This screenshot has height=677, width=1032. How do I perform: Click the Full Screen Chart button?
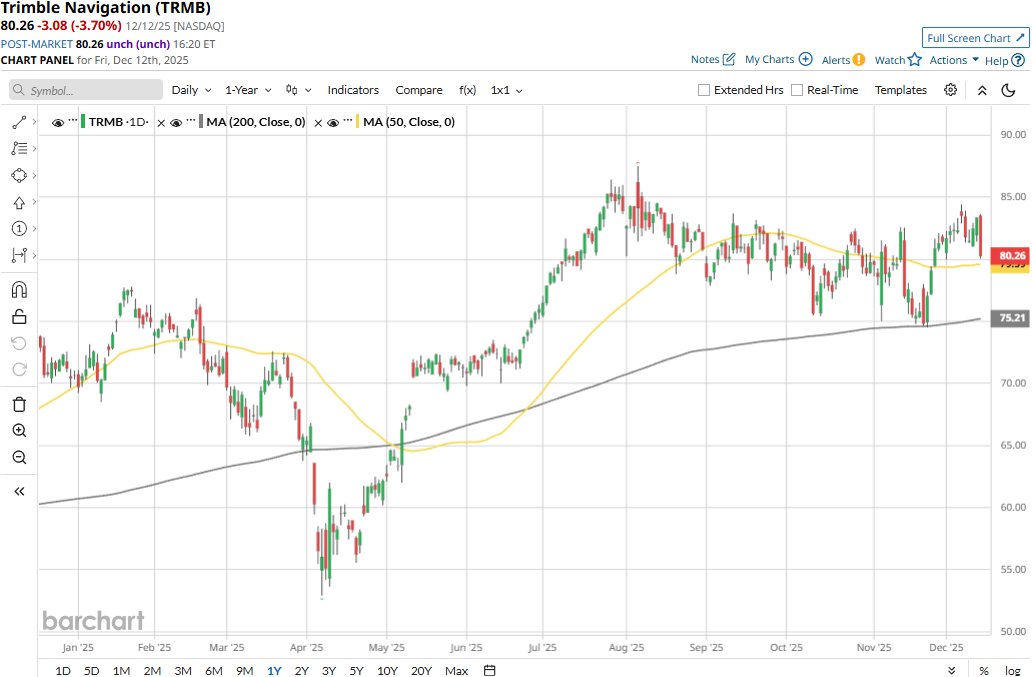click(975, 38)
